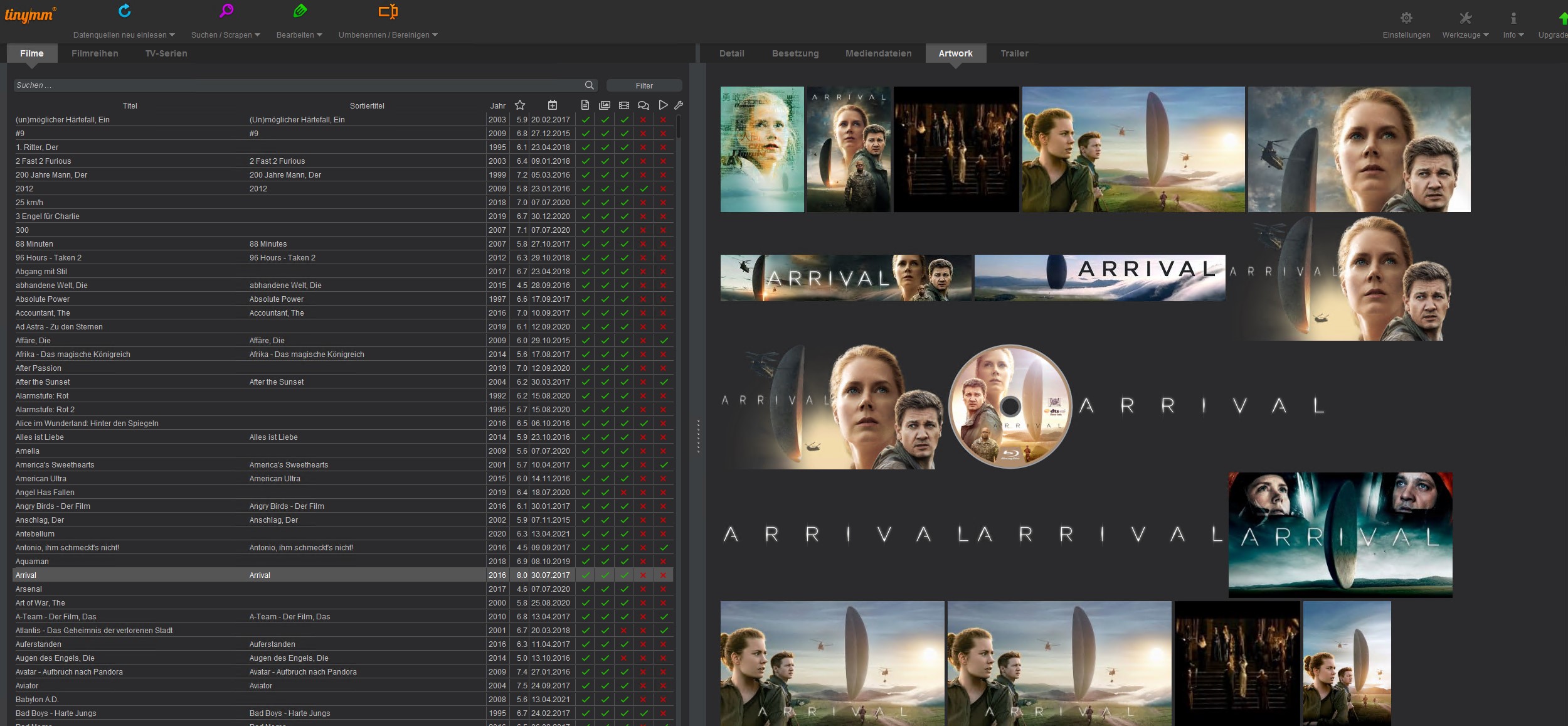This screenshot has height=726, width=1568.
Task: Select the movie row '3 Engel für Charlie'
Action: tap(343, 216)
